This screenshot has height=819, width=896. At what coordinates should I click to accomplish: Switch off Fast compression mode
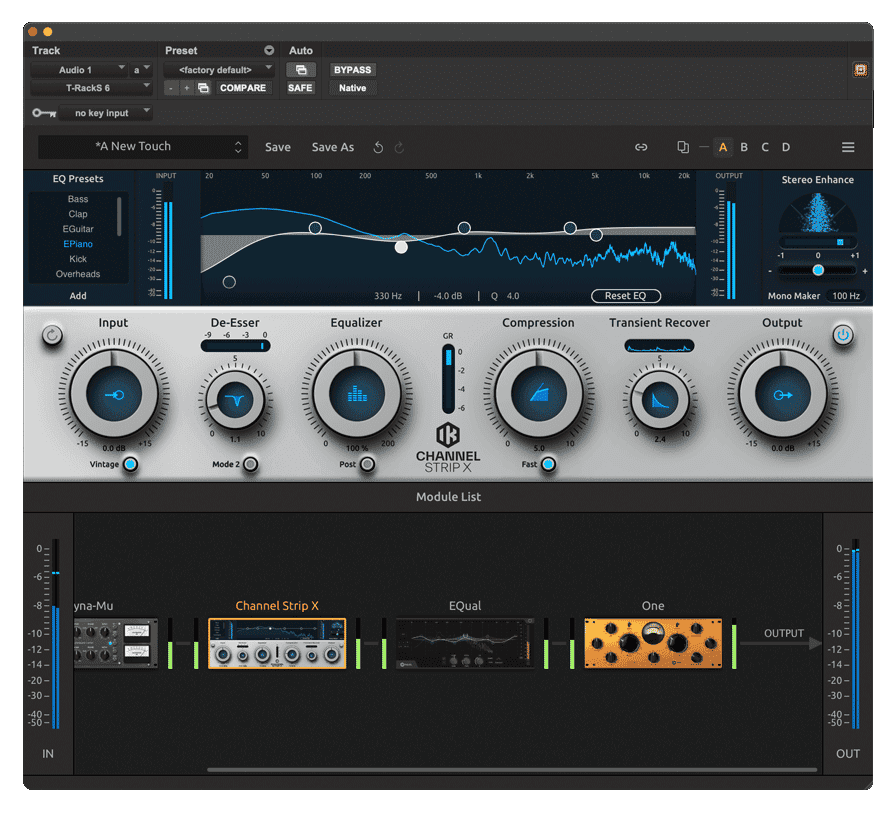(548, 464)
